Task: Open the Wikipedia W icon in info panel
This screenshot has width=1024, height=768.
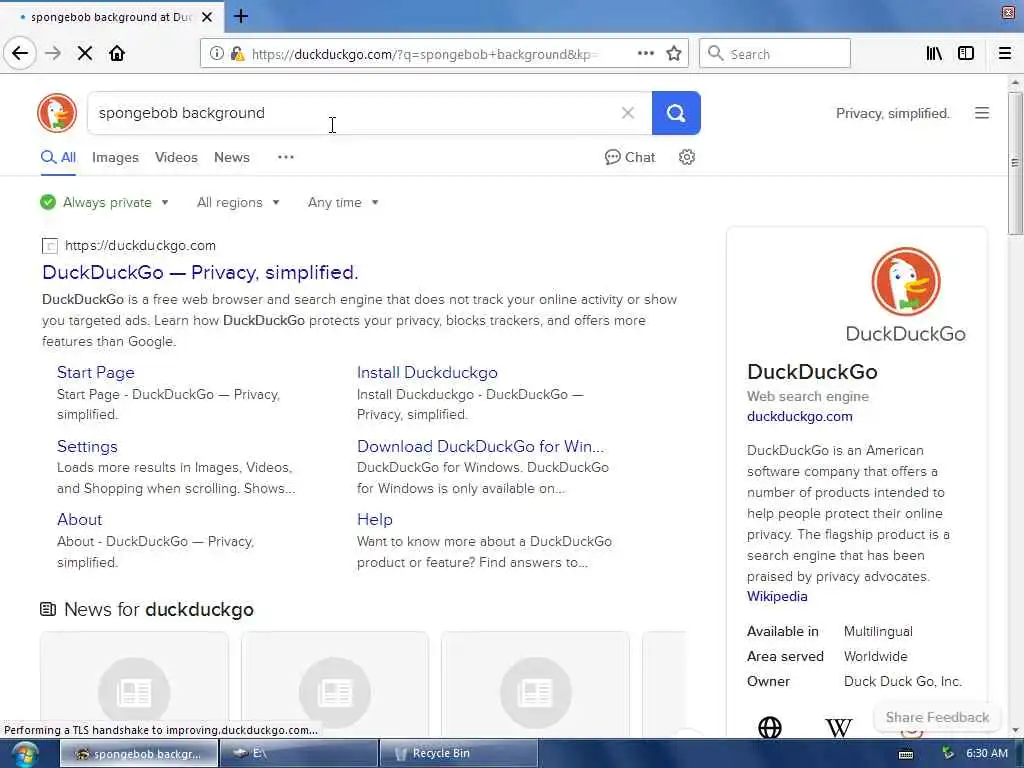Action: [839, 727]
